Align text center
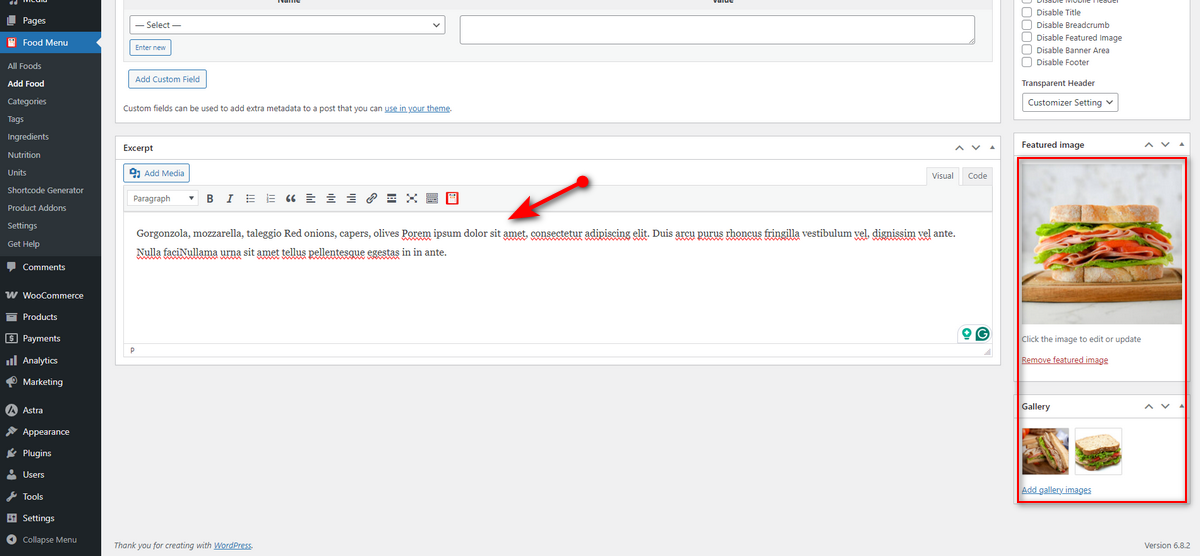 [331, 199]
